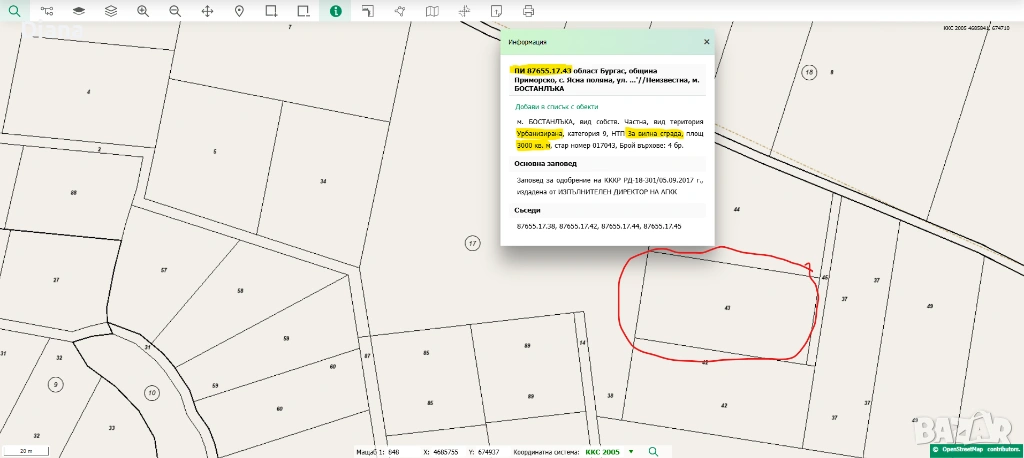Image resolution: width=1024 pixels, height=458 pixels.
Task: Select the location pin marker tool
Action: pyautogui.click(x=239, y=11)
